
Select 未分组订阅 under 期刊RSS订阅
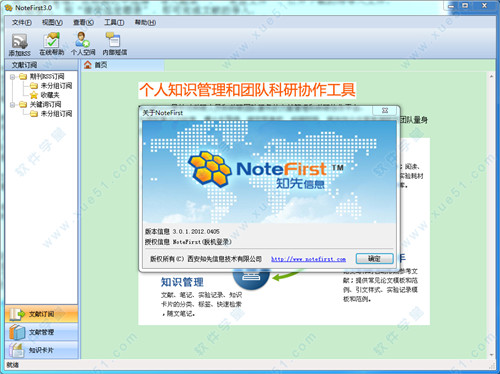coord(56,86)
